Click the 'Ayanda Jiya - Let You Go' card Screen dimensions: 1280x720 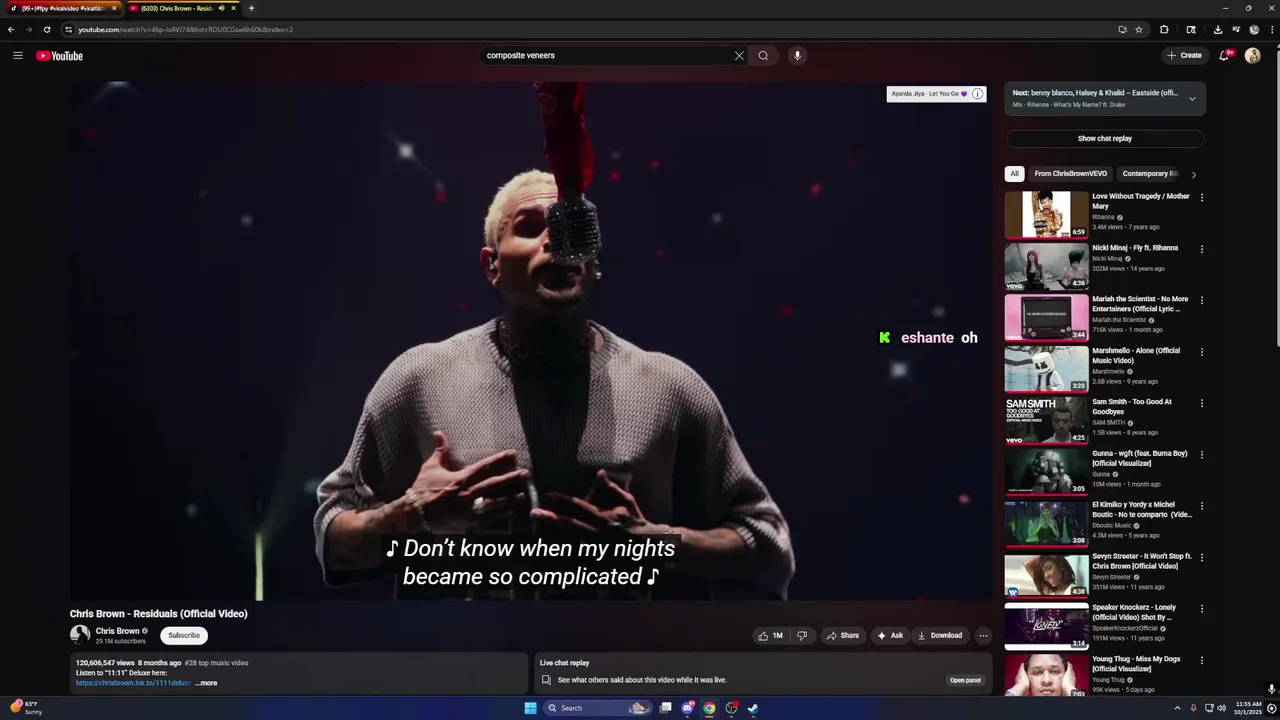click(x=929, y=94)
